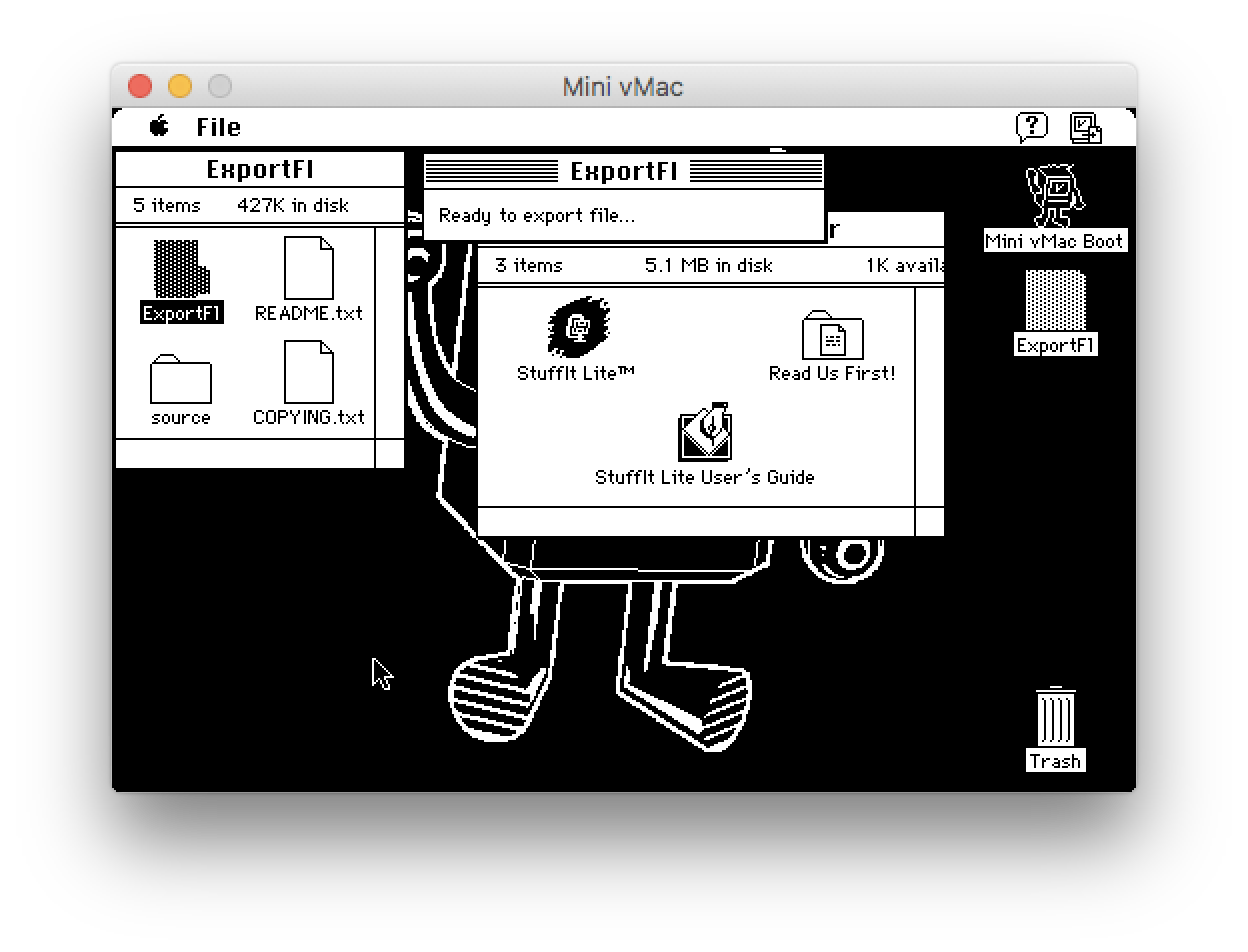The width and height of the screenshot is (1248, 952).
Task: Select the Trash icon
Action: click(x=1055, y=717)
